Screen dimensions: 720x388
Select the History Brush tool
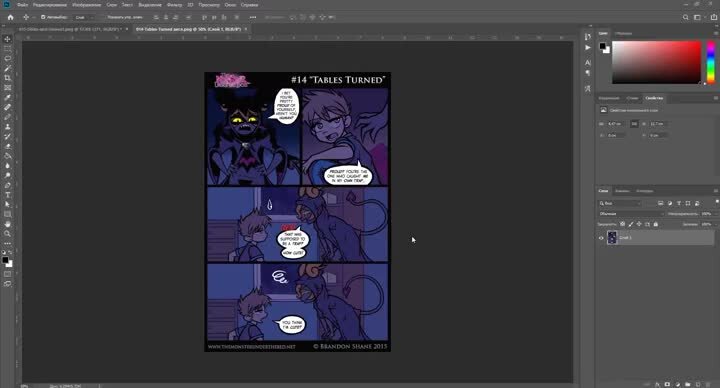pos(7,136)
